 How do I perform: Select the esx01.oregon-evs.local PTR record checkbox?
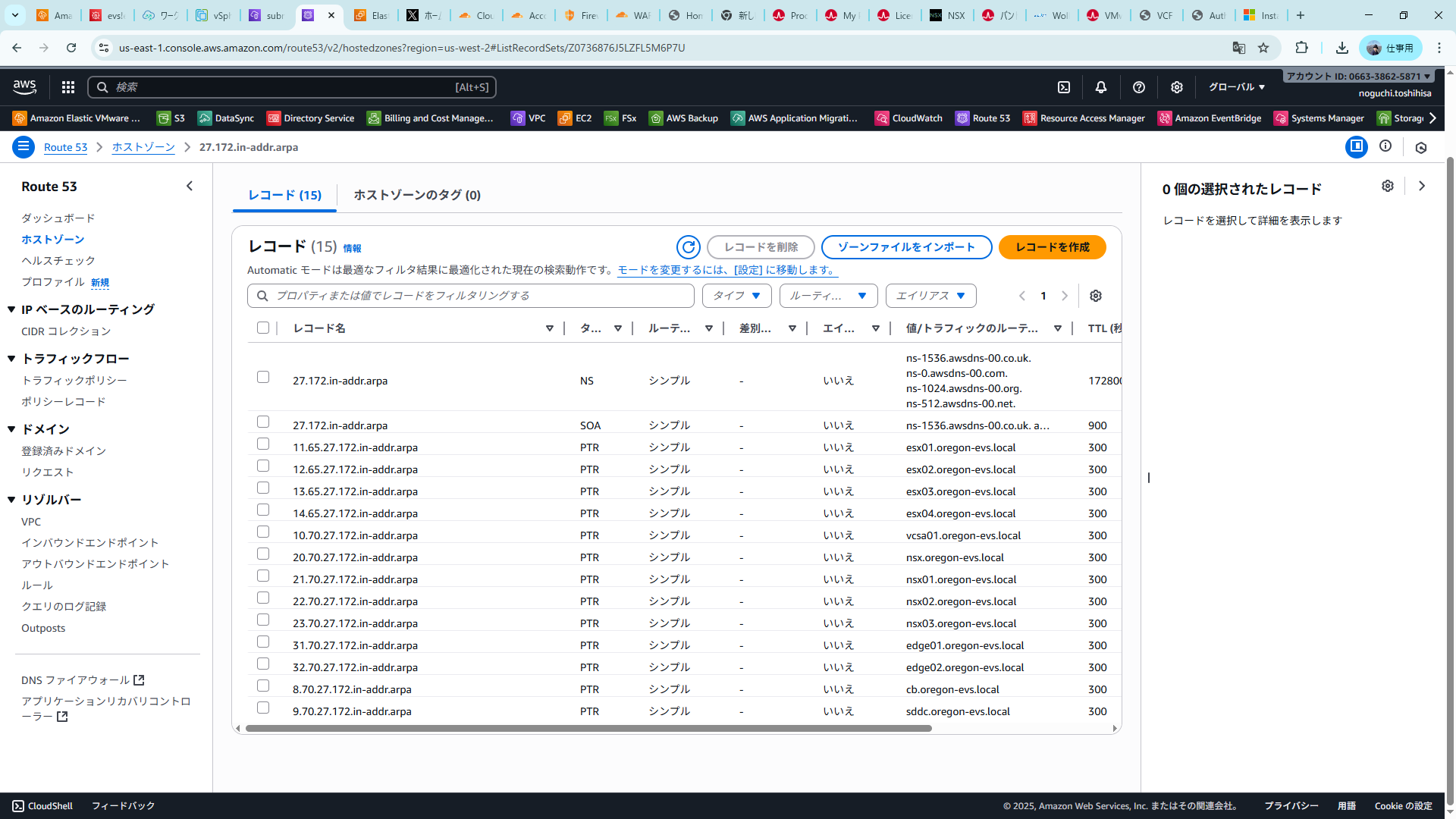[x=263, y=444]
